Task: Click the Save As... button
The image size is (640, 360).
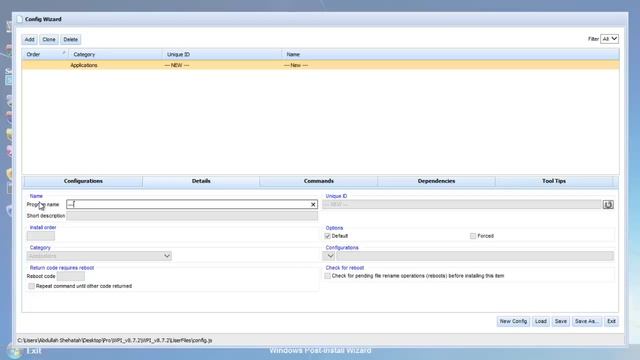Action: [x=587, y=321]
